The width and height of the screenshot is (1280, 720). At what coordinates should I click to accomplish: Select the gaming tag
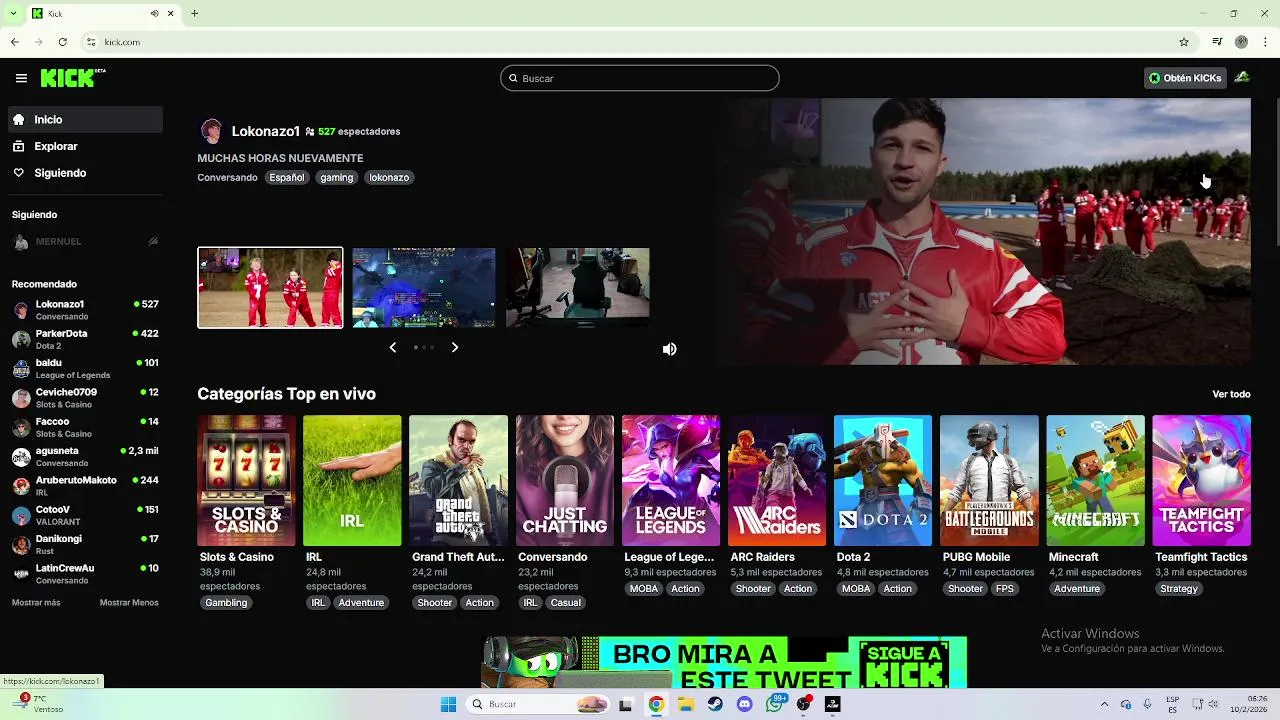[x=337, y=178]
